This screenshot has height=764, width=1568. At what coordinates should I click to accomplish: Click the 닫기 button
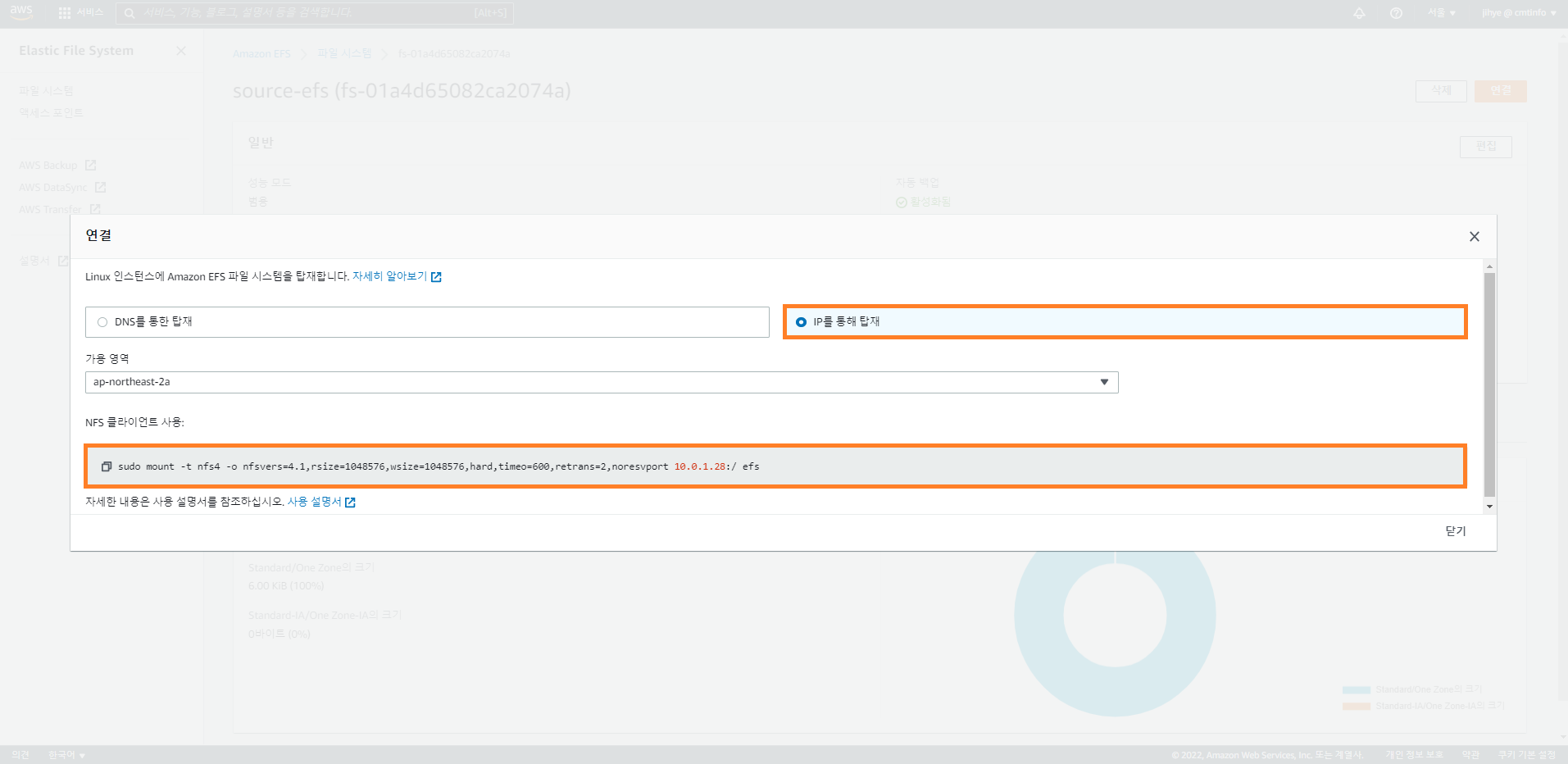coord(1456,531)
